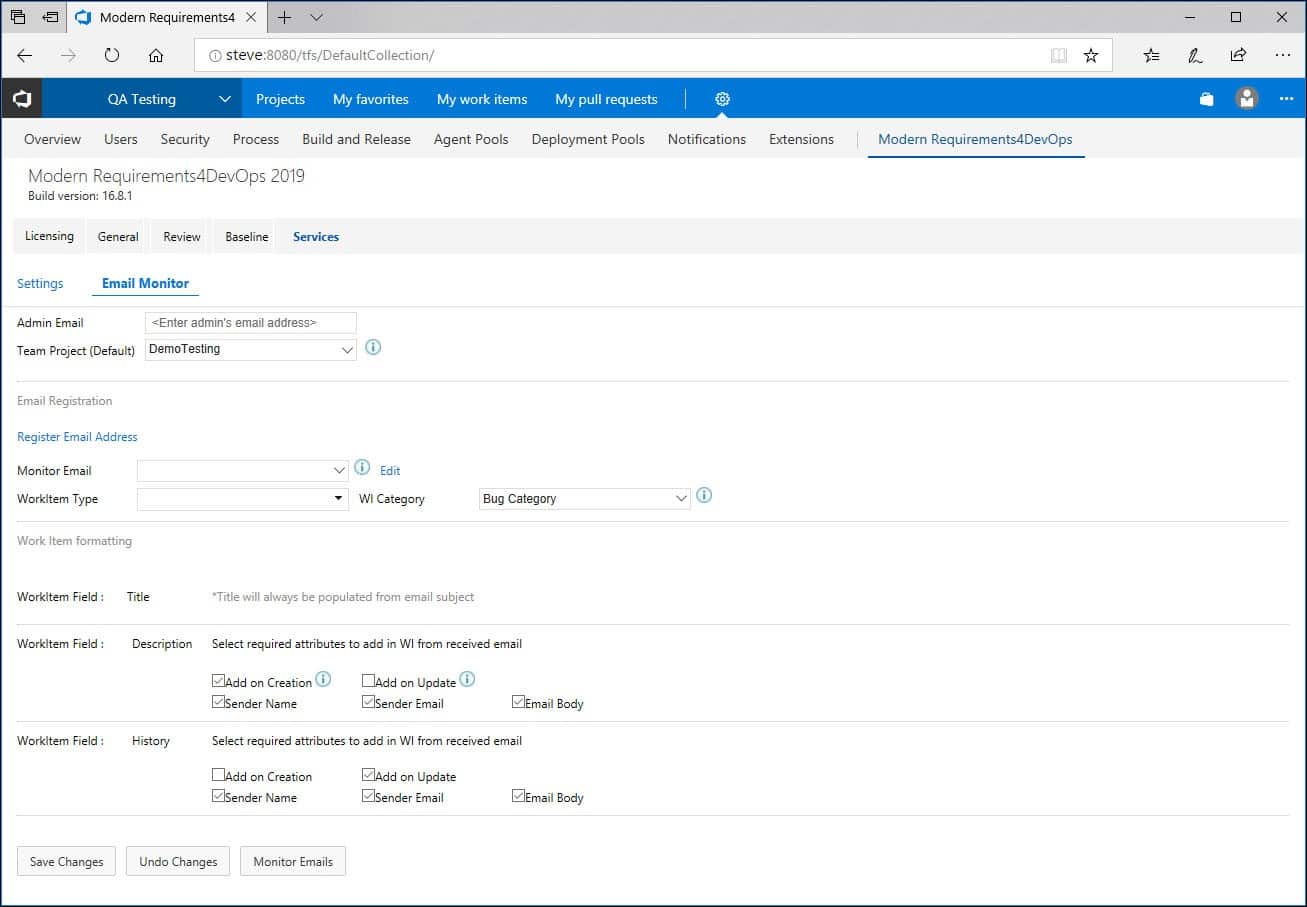Switch to the General tab
Image resolution: width=1307 pixels, height=907 pixels.
[x=118, y=237]
